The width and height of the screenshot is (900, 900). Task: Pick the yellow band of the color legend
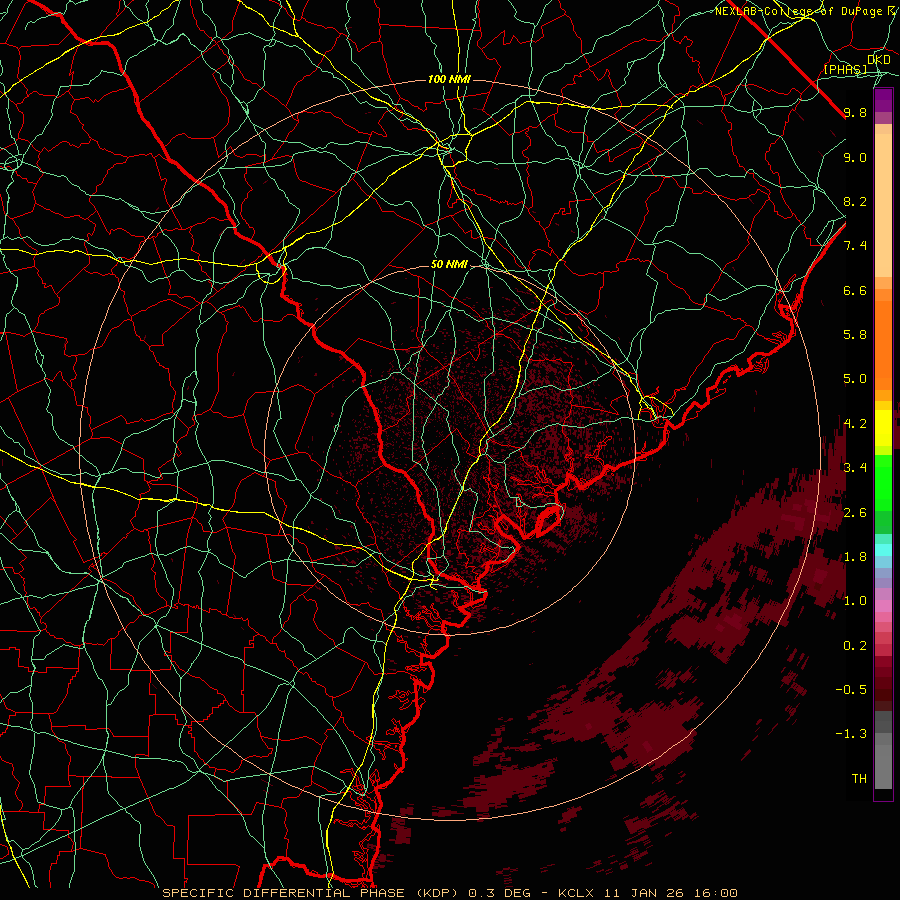coord(883,428)
